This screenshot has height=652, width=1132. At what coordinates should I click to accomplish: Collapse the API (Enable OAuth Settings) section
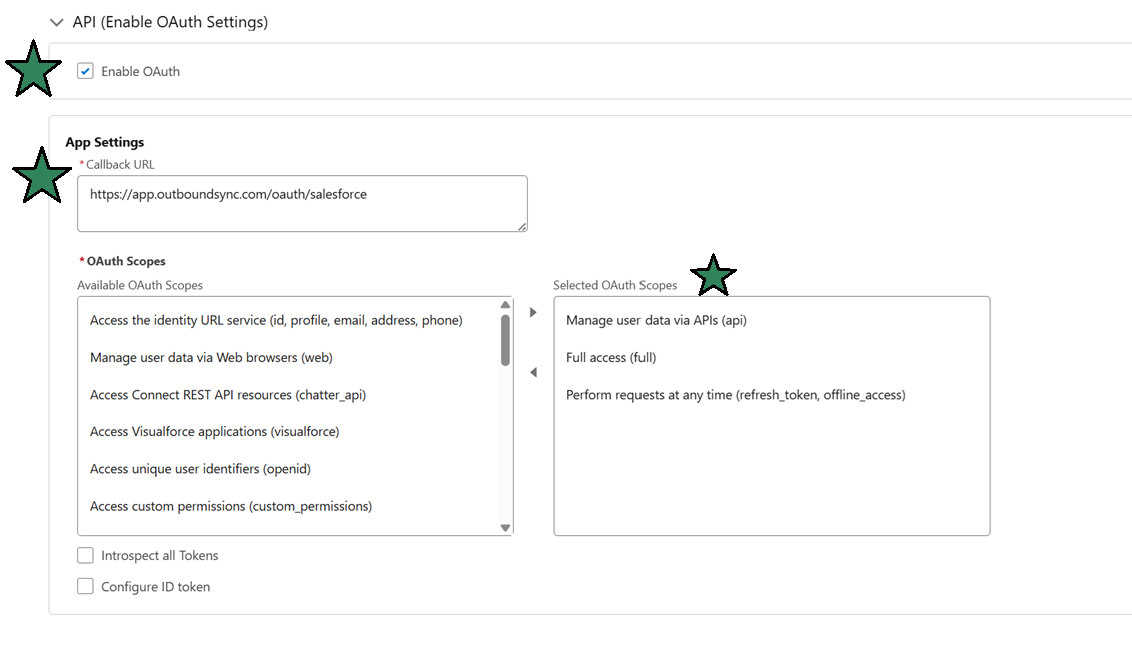click(56, 21)
